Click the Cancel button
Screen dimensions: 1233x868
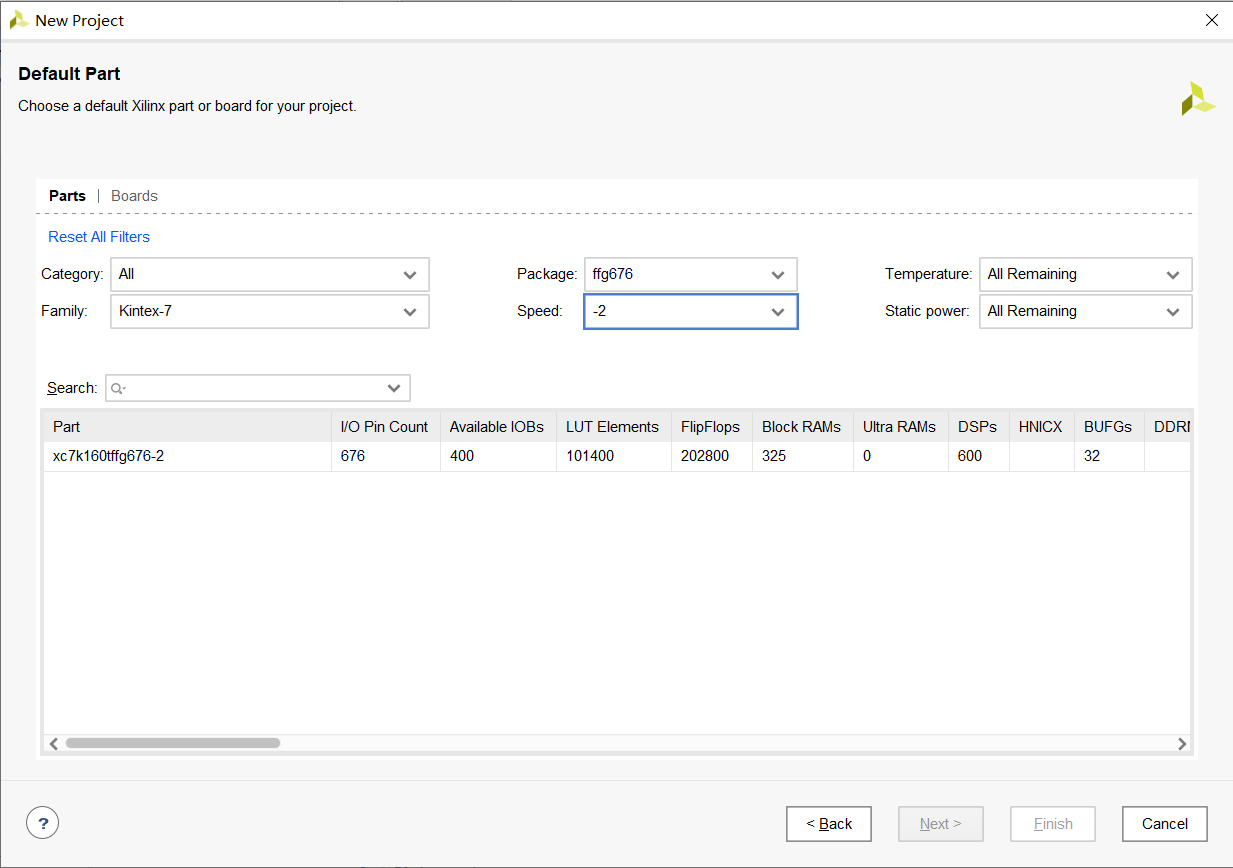pyautogui.click(x=1164, y=824)
